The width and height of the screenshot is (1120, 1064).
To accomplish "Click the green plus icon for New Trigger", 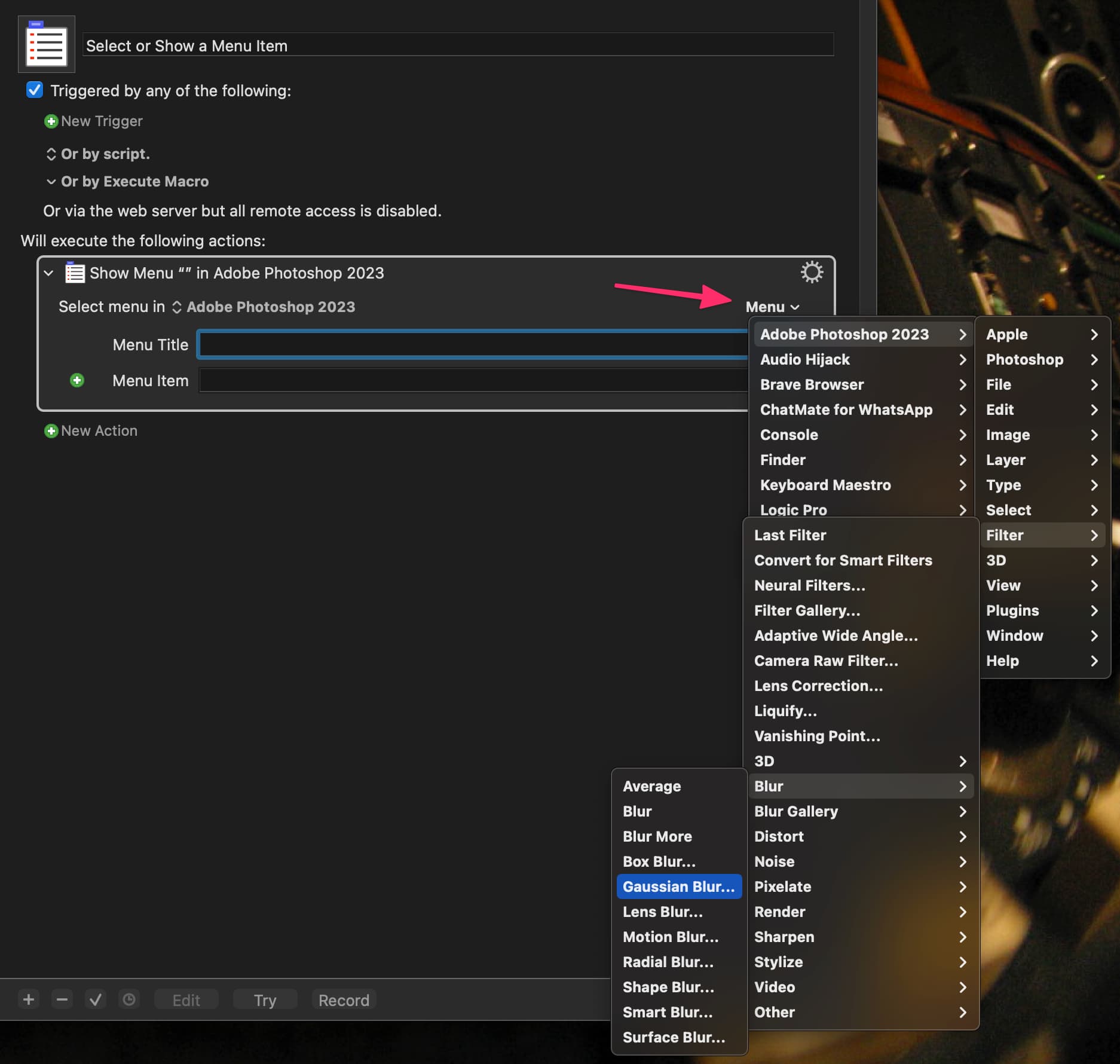I will tap(51, 121).
